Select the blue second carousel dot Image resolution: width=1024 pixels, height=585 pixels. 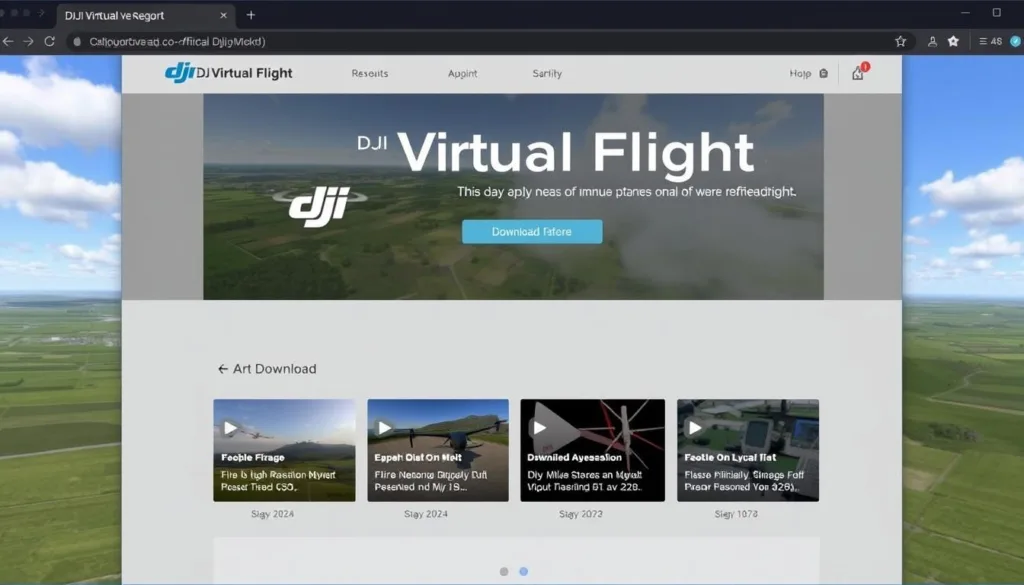(x=524, y=571)
